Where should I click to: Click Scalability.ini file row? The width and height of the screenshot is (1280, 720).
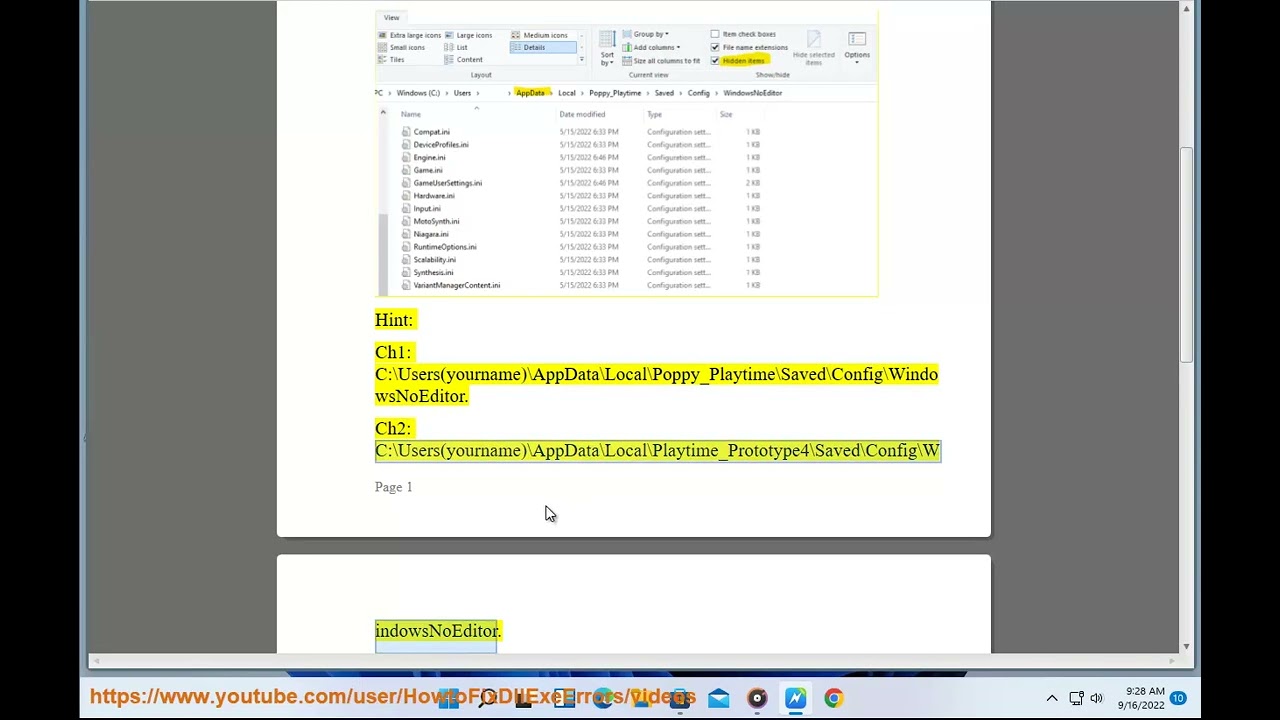click(581, 260)
